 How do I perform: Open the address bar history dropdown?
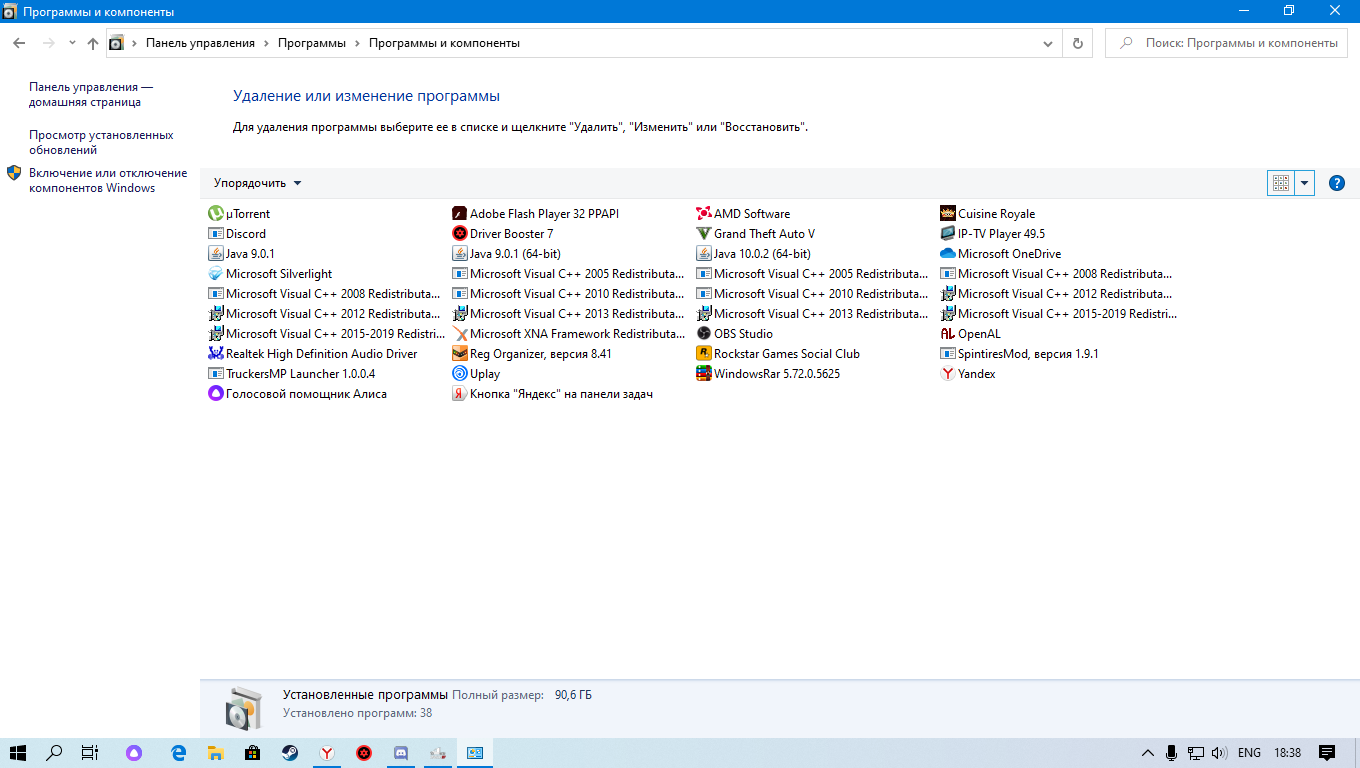1048,43
